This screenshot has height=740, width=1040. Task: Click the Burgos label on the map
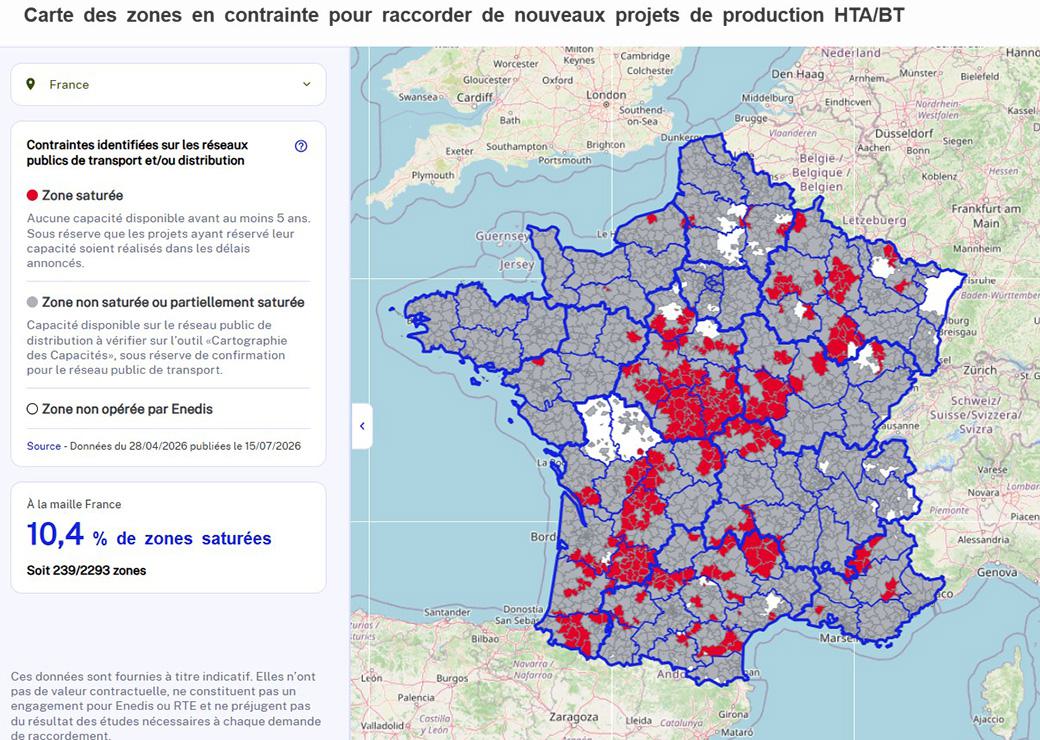[452, 678]
